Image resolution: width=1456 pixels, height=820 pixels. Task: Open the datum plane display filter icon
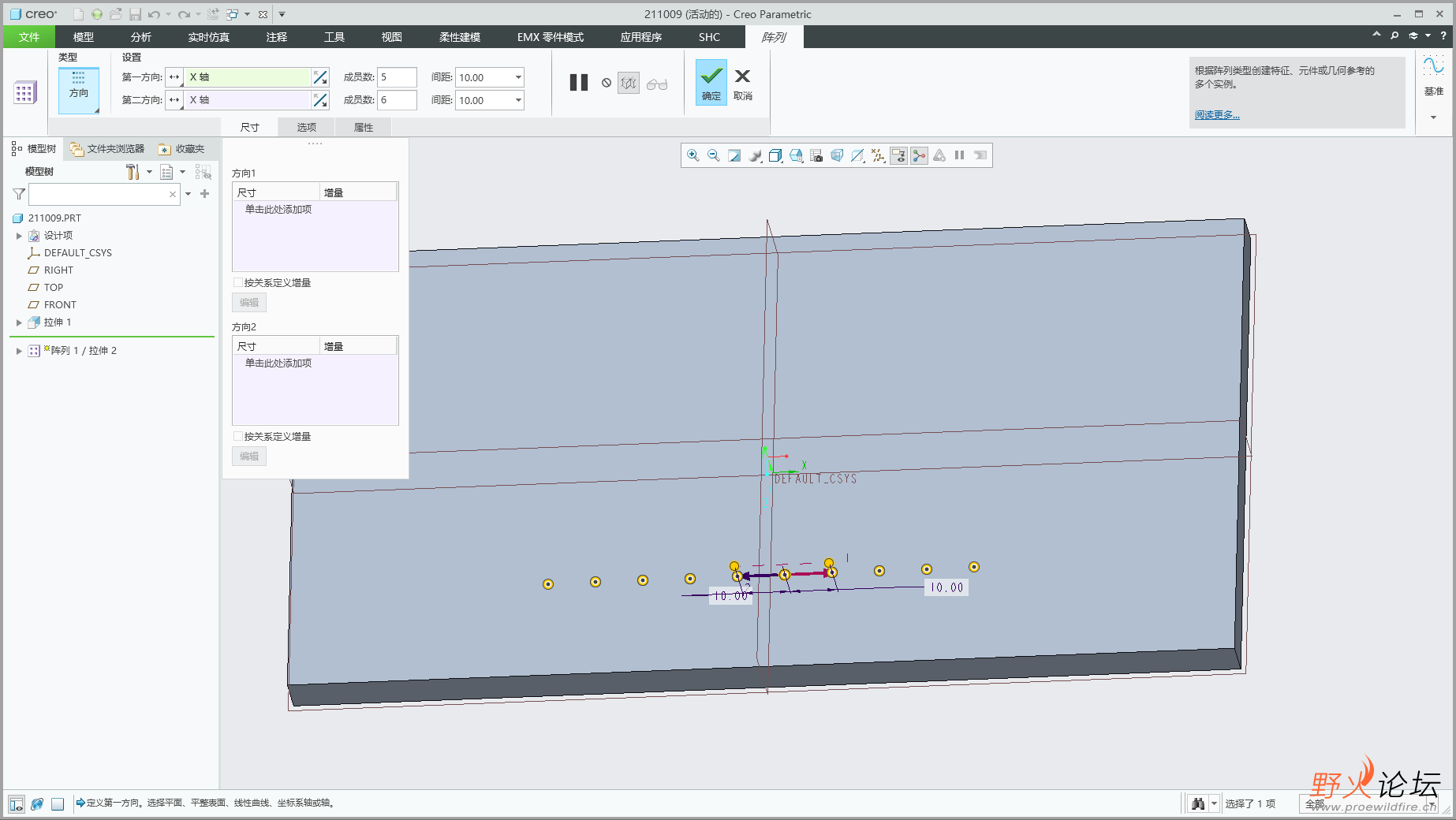857,155
